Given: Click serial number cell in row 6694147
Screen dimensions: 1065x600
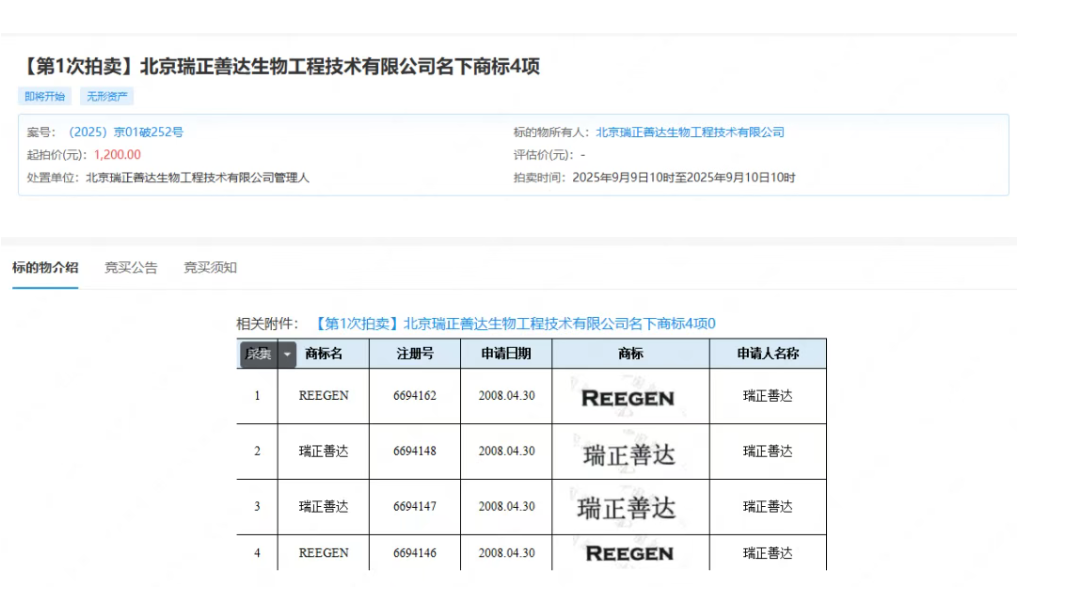Looking at the screenshot, I should 257,506.
